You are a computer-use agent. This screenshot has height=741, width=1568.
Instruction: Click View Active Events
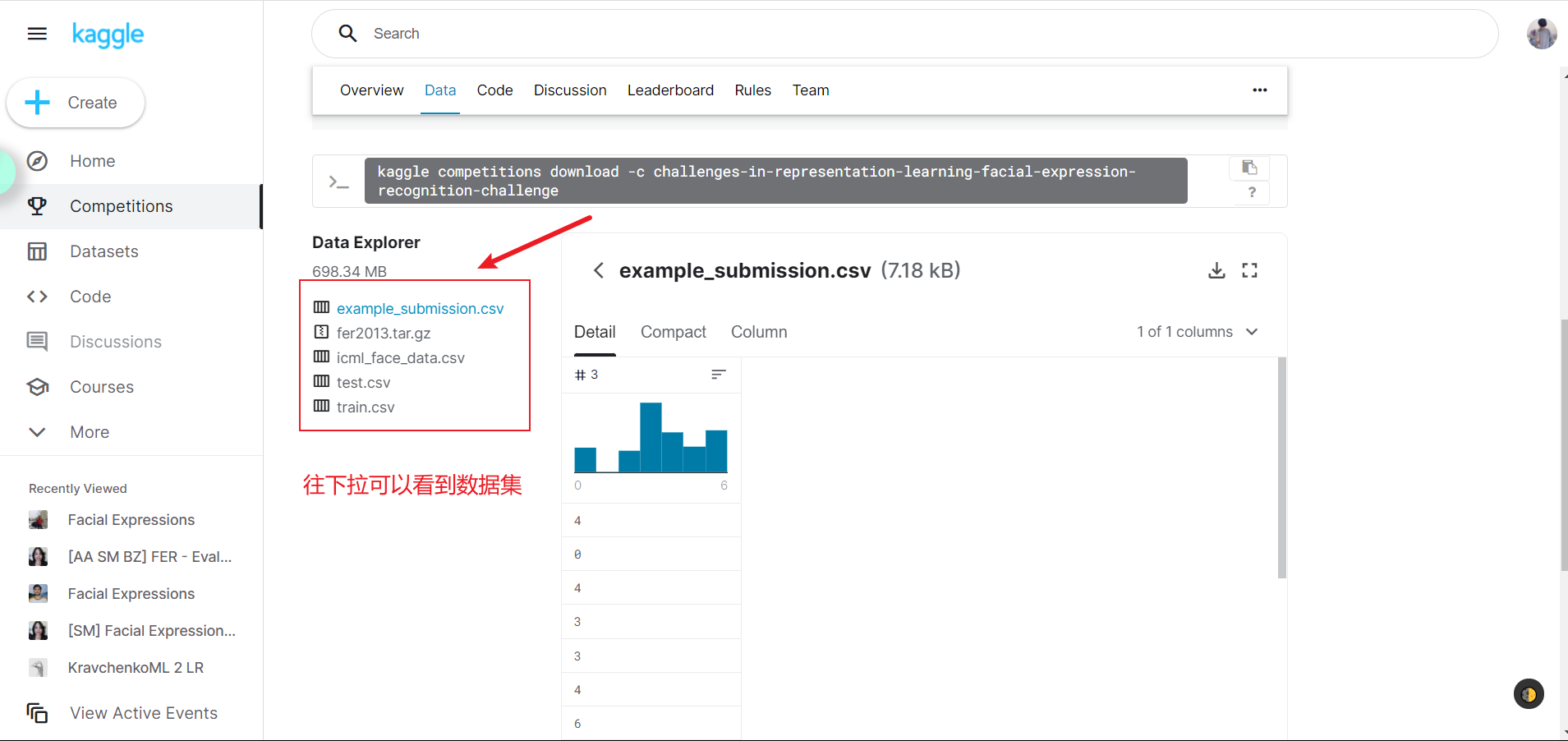(144, 713)
